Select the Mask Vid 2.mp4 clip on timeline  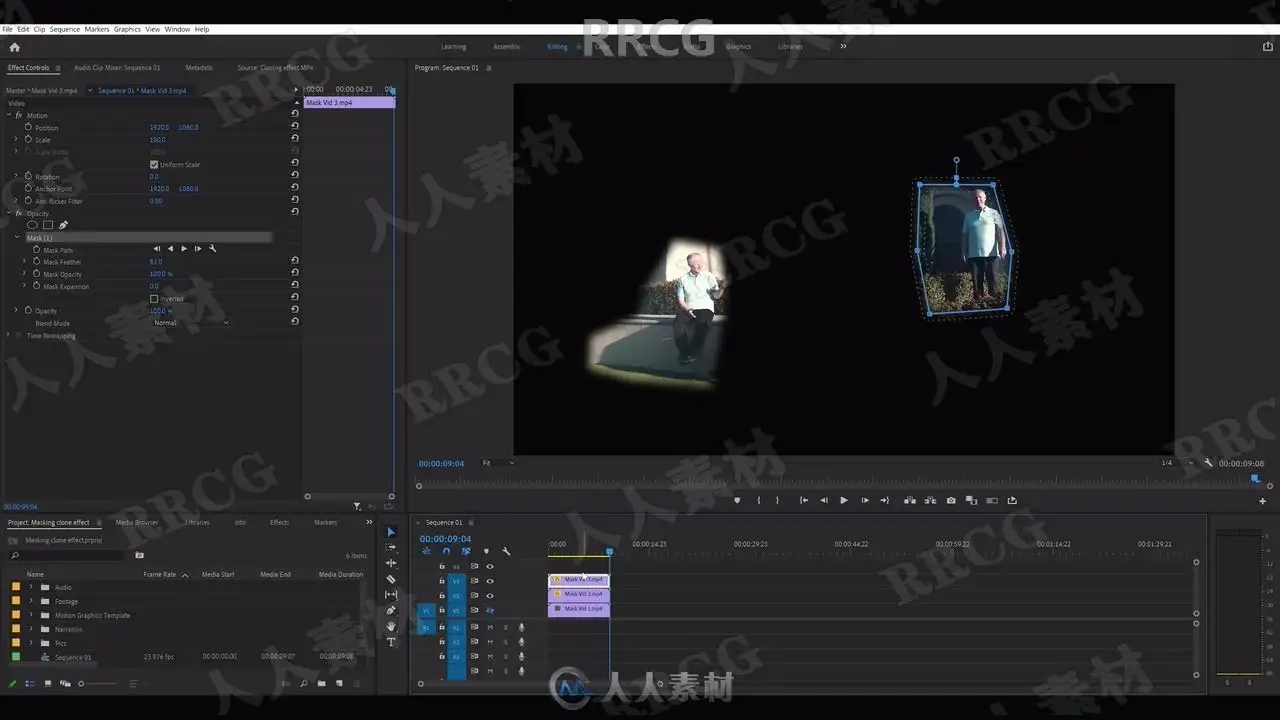click(x=579, y=594)
